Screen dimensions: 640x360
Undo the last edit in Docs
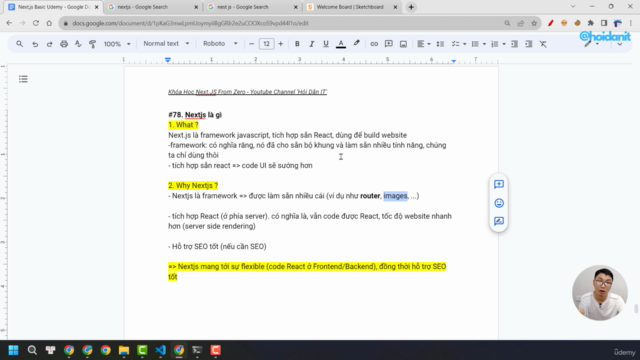click(35, 44)
